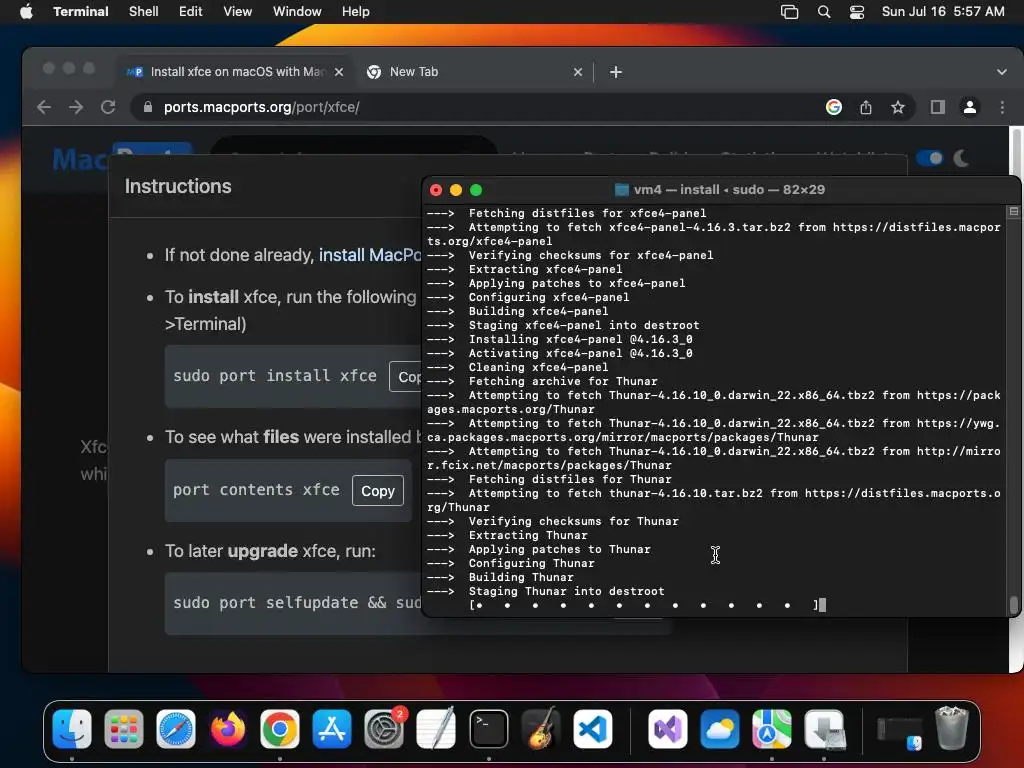Open Terminal from the Dock
Screen dimensions: 1024x768
(x=488, y=729)
